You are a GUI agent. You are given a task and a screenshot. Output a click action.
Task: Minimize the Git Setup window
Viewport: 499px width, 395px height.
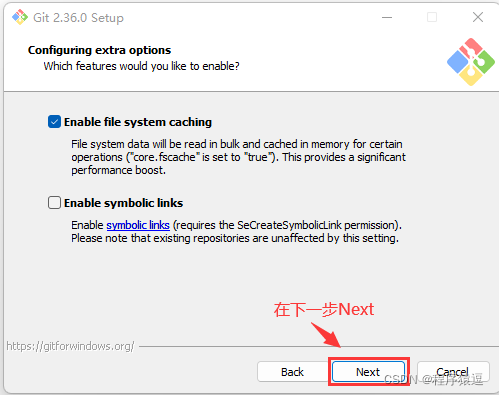387,17
